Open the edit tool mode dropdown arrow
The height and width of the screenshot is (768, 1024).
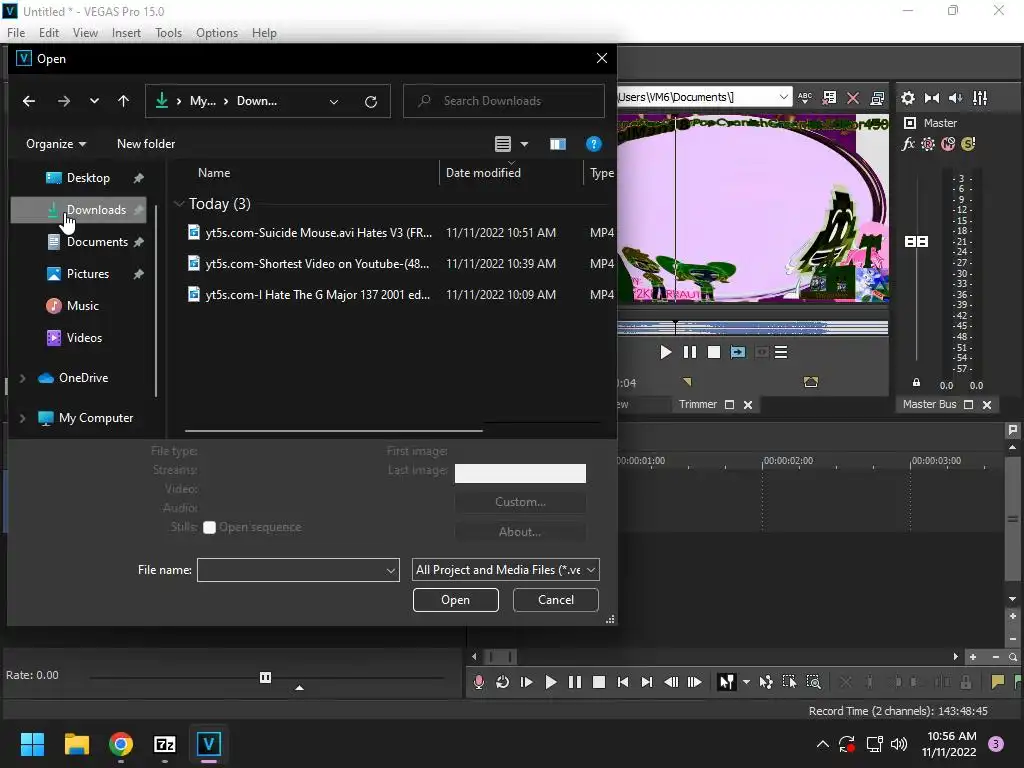click(746, 682)
